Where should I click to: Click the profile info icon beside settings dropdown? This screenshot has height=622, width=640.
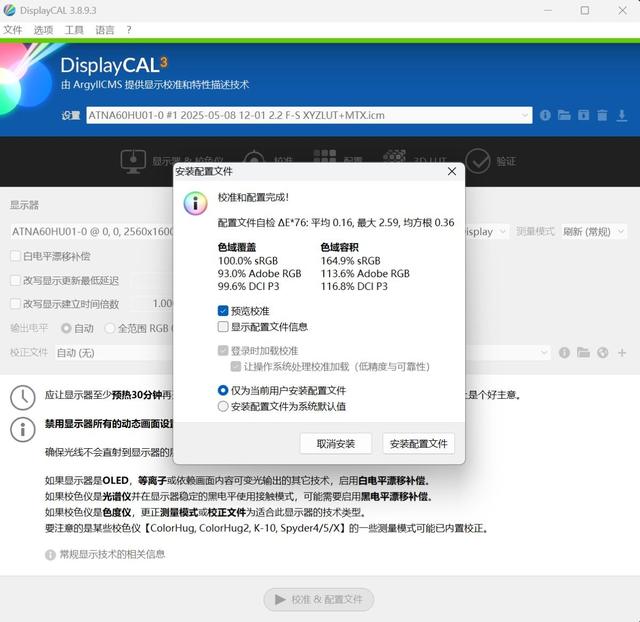click(x=545, y=116)
